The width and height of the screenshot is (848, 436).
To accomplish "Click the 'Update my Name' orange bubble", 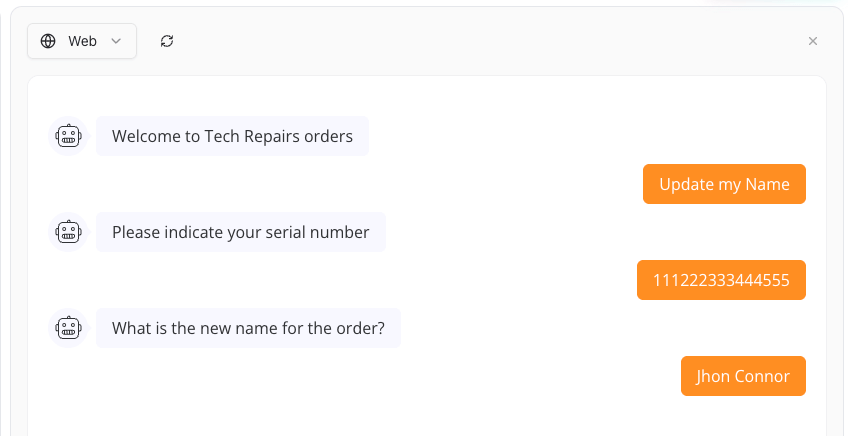I will click(x=724, y=184).
